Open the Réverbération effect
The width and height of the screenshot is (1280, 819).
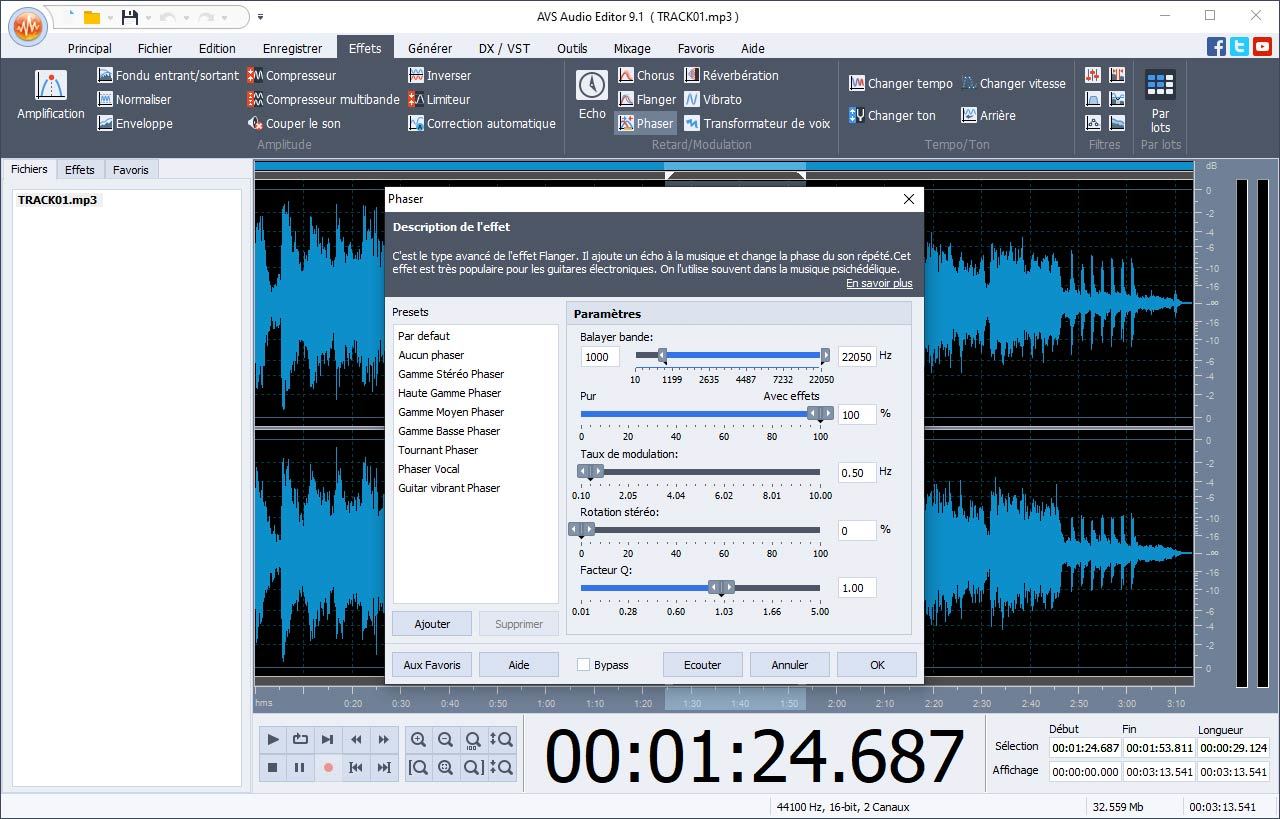(731, 75)
